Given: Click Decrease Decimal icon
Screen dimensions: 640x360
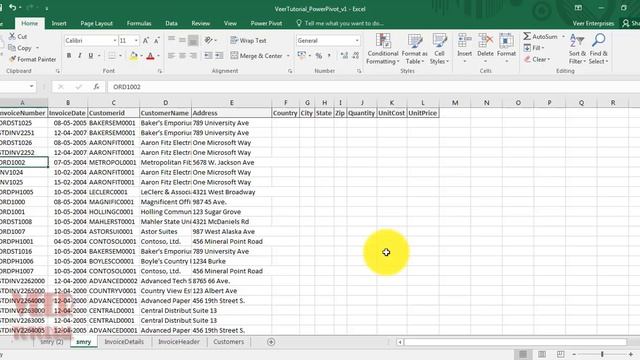Looking at the screenshot, I should (x=356, y=56).
